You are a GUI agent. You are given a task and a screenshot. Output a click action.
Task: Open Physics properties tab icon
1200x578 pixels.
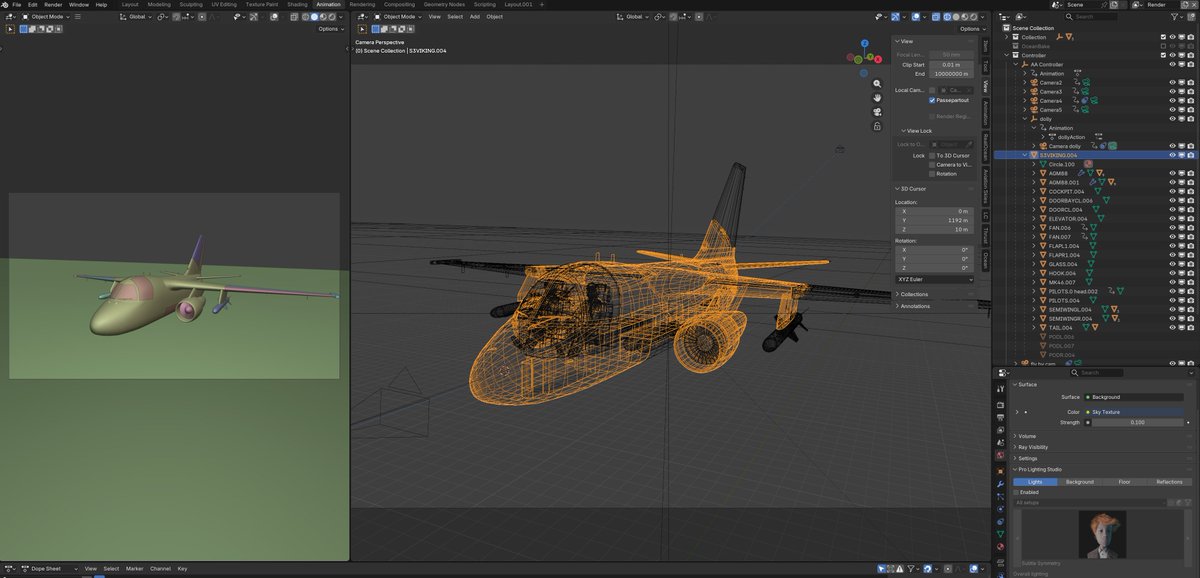click(x=1000, y=509)
